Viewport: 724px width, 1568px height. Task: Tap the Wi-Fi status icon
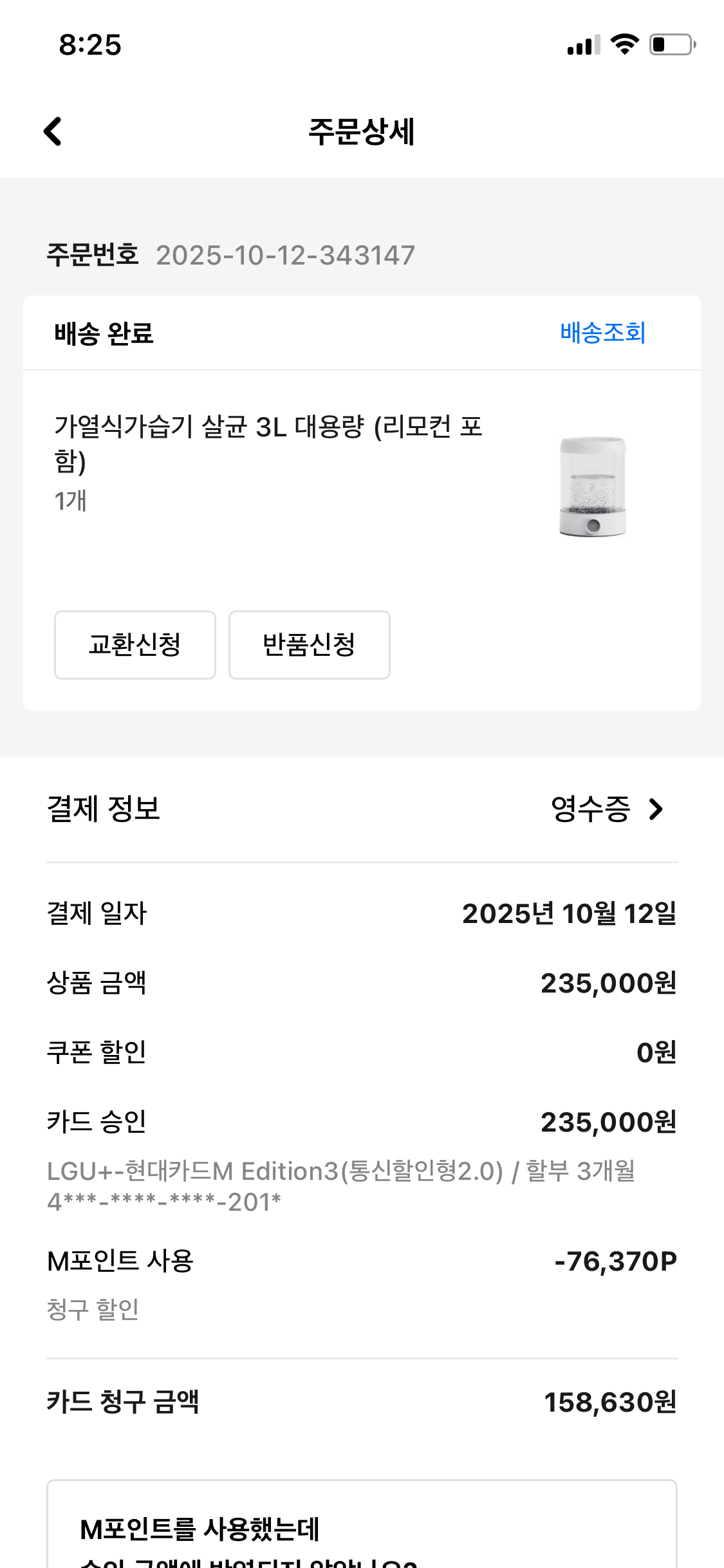pos(624,44)
